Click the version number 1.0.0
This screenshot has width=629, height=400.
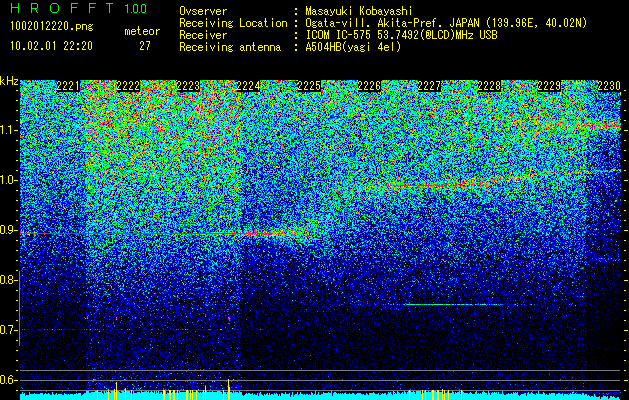[136, 9]
